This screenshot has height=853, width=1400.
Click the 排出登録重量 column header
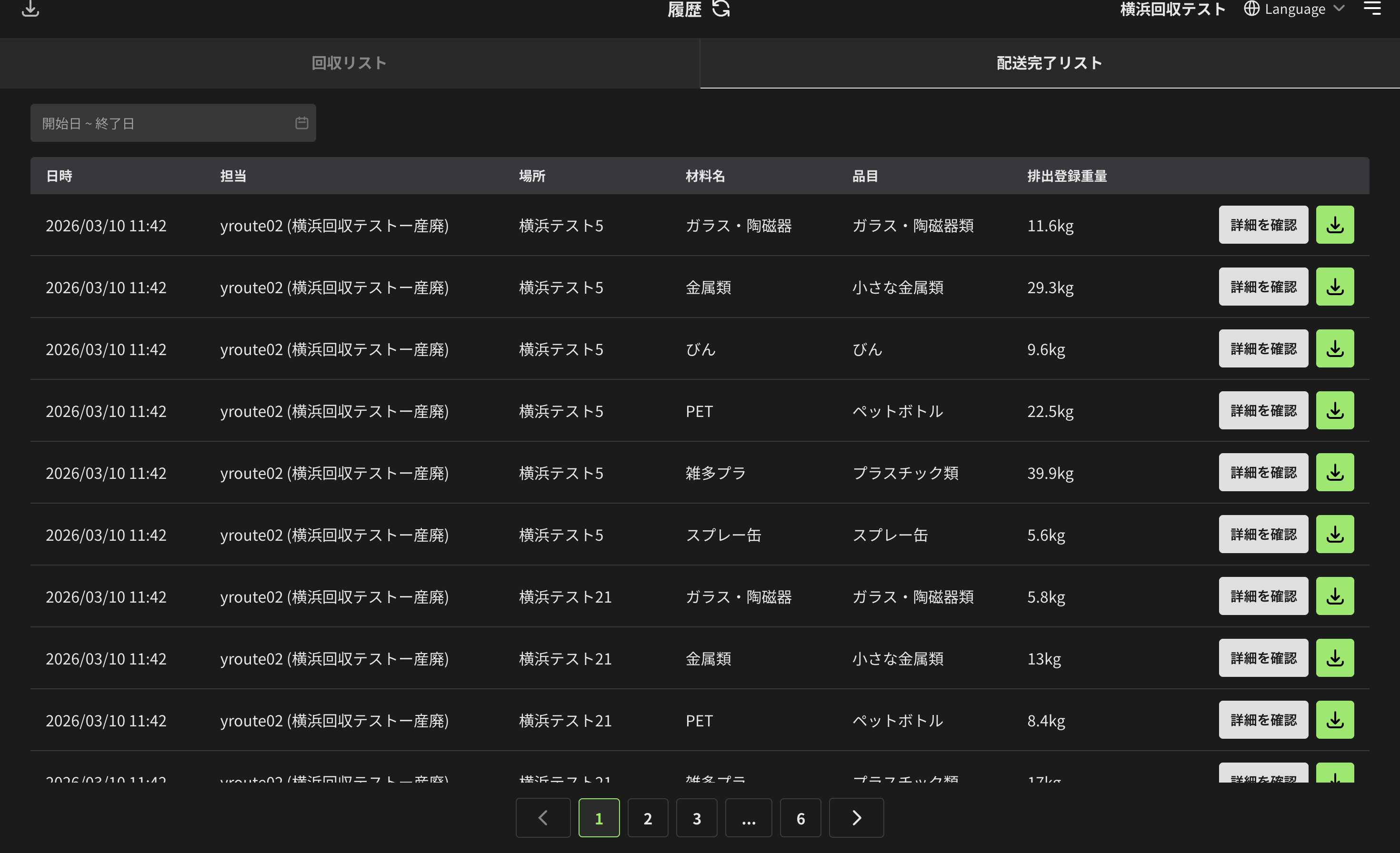click(1067, 176)
